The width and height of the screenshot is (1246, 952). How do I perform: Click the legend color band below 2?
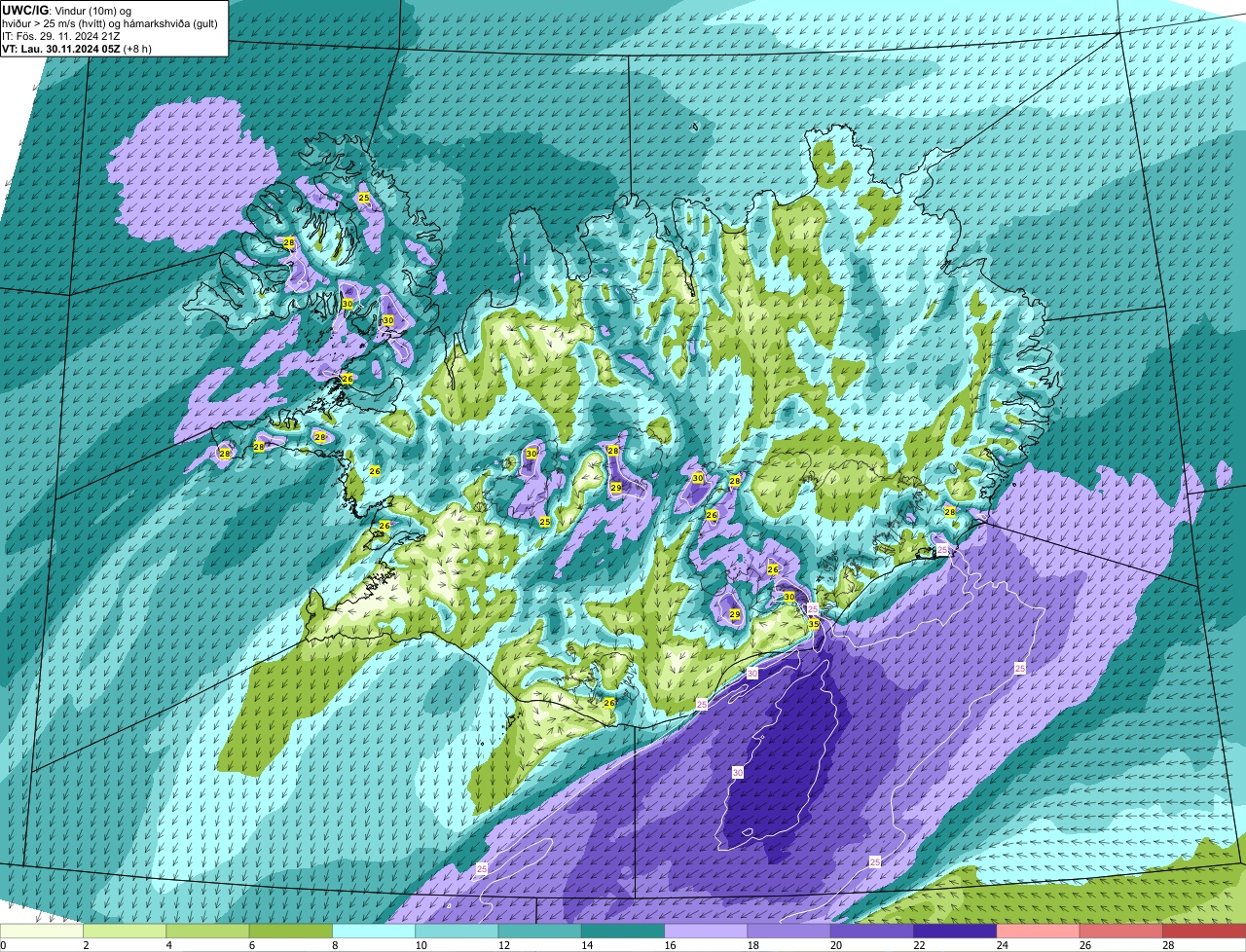coord(42,932)
